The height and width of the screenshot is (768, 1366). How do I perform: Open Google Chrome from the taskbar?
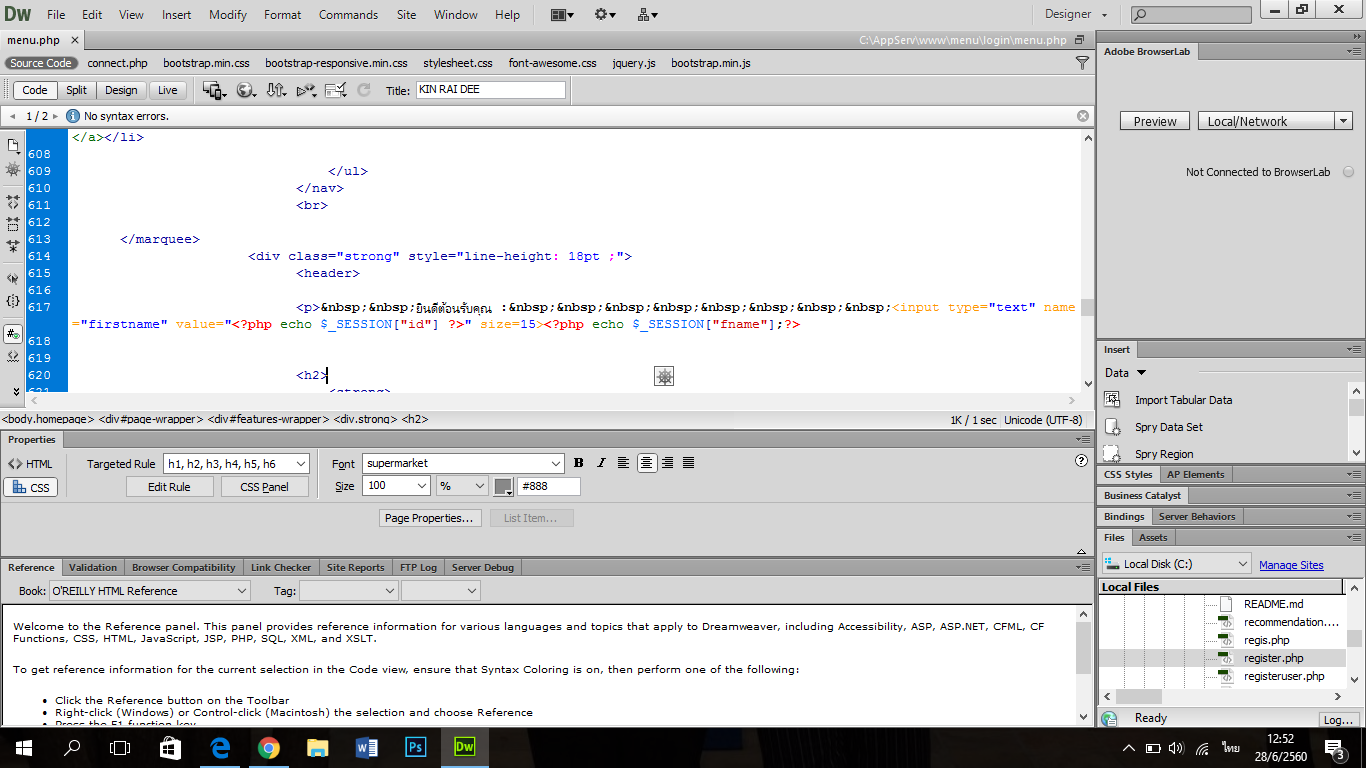(268, 747)
